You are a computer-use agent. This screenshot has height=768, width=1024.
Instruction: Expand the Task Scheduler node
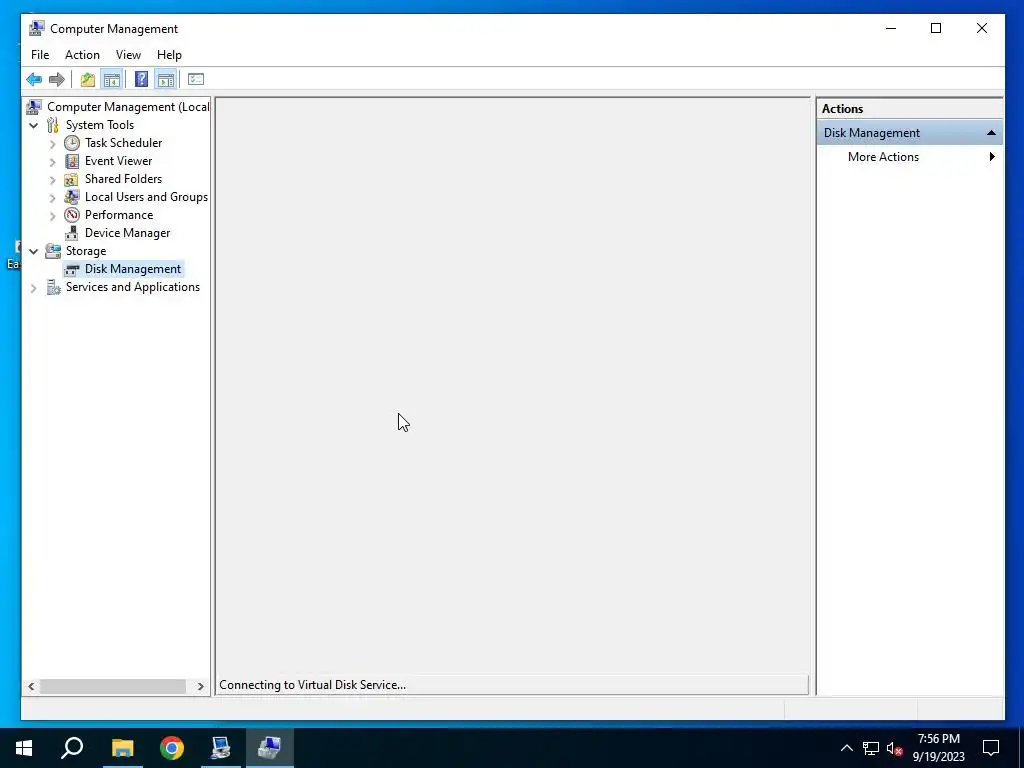point(53,144)
